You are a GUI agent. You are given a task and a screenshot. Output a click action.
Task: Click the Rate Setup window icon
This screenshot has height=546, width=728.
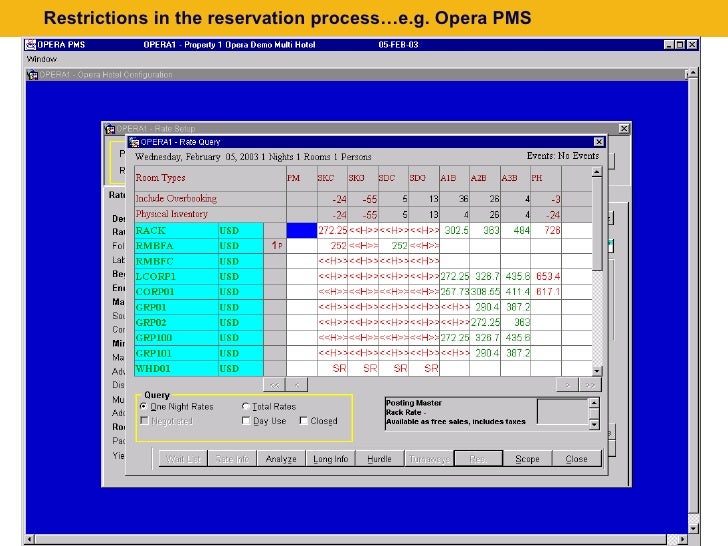tap(110, 129)
